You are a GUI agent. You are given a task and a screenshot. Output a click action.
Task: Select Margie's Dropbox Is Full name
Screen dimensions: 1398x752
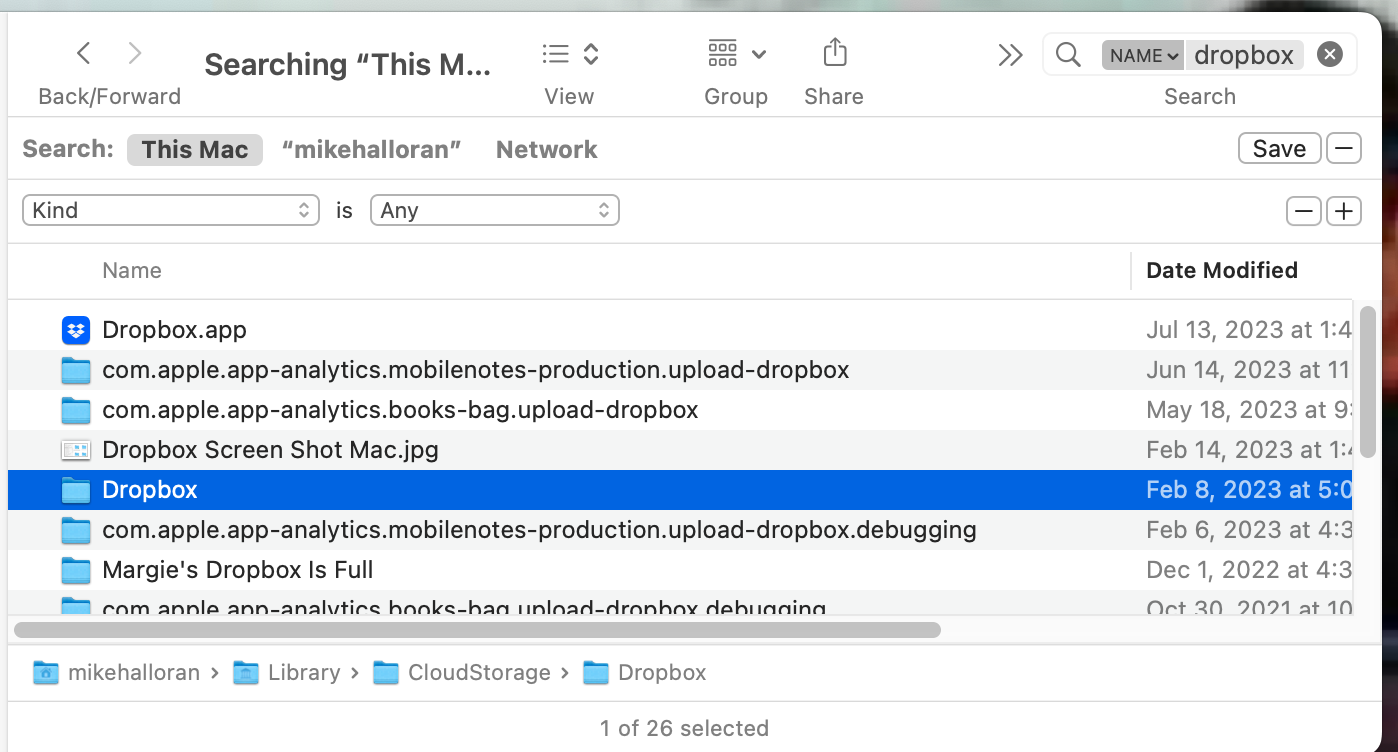tap(237, 570)
